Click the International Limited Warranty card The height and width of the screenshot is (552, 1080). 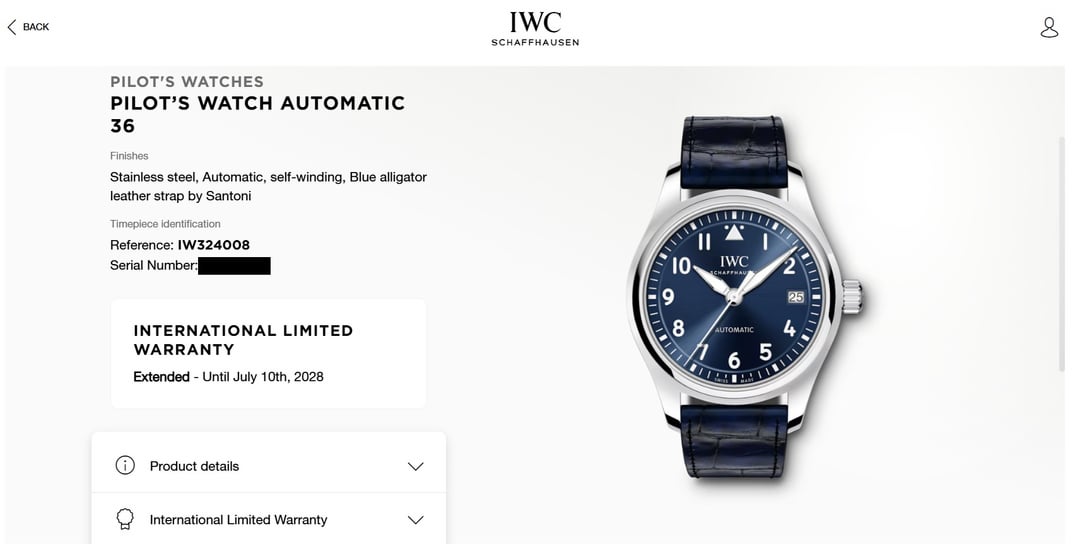[269, 354]
